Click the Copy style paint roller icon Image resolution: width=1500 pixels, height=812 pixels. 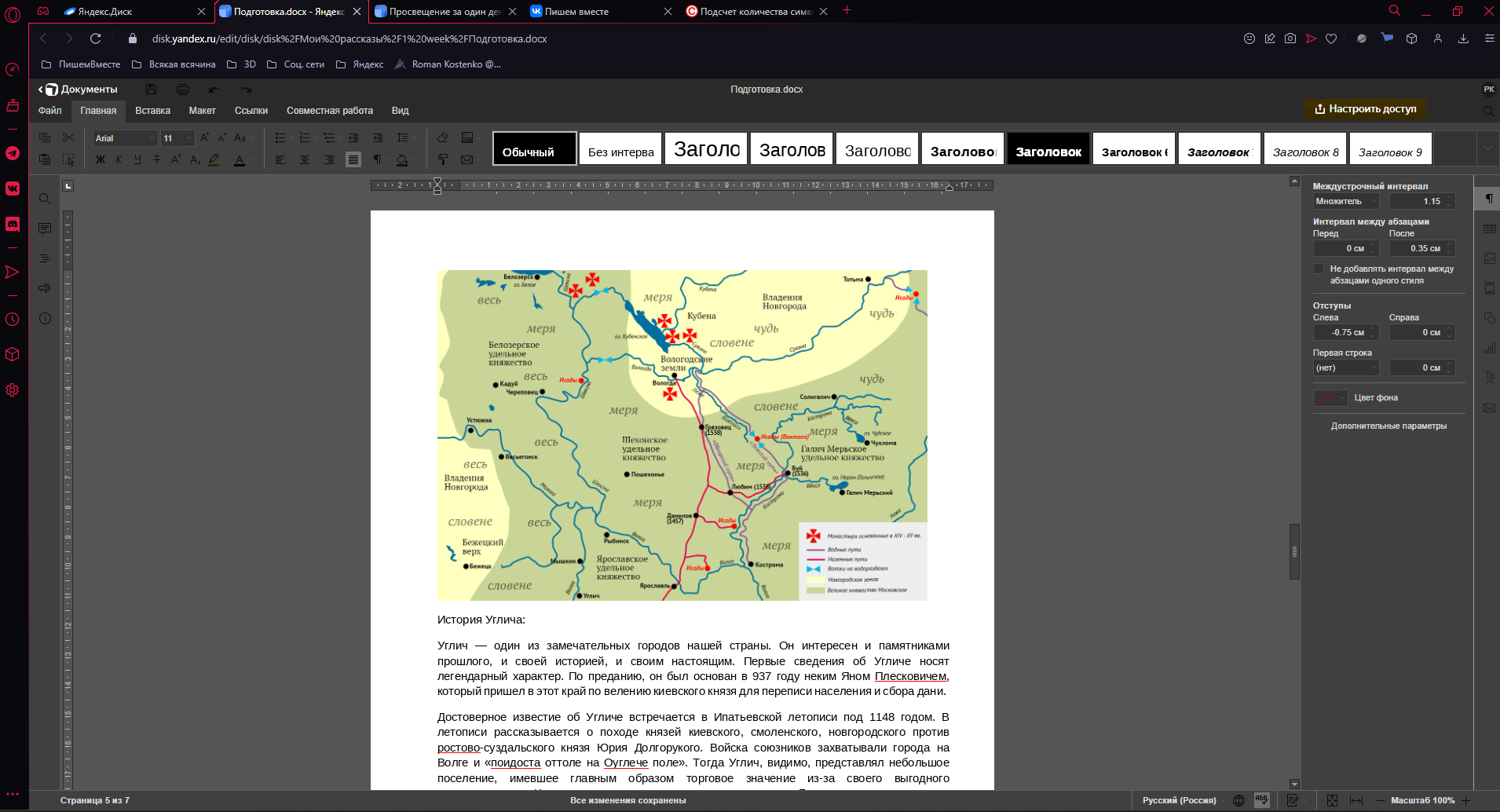pyautogui.click(x=443, y=160)
